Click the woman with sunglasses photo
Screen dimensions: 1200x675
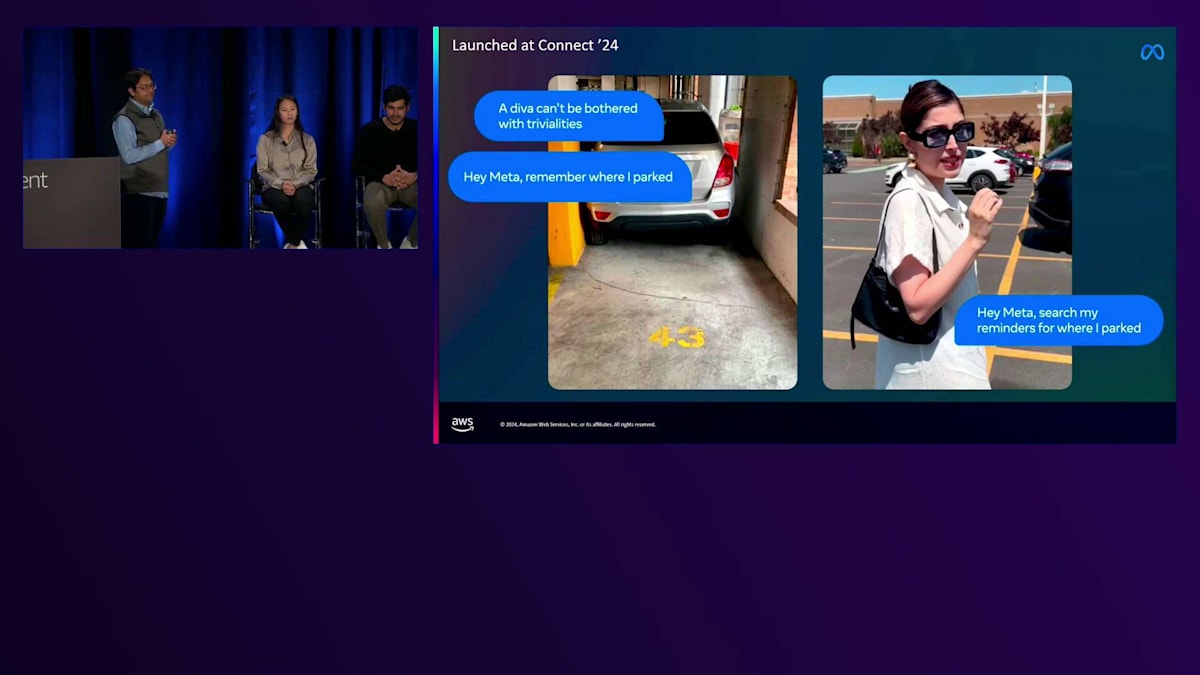[947, 232]
